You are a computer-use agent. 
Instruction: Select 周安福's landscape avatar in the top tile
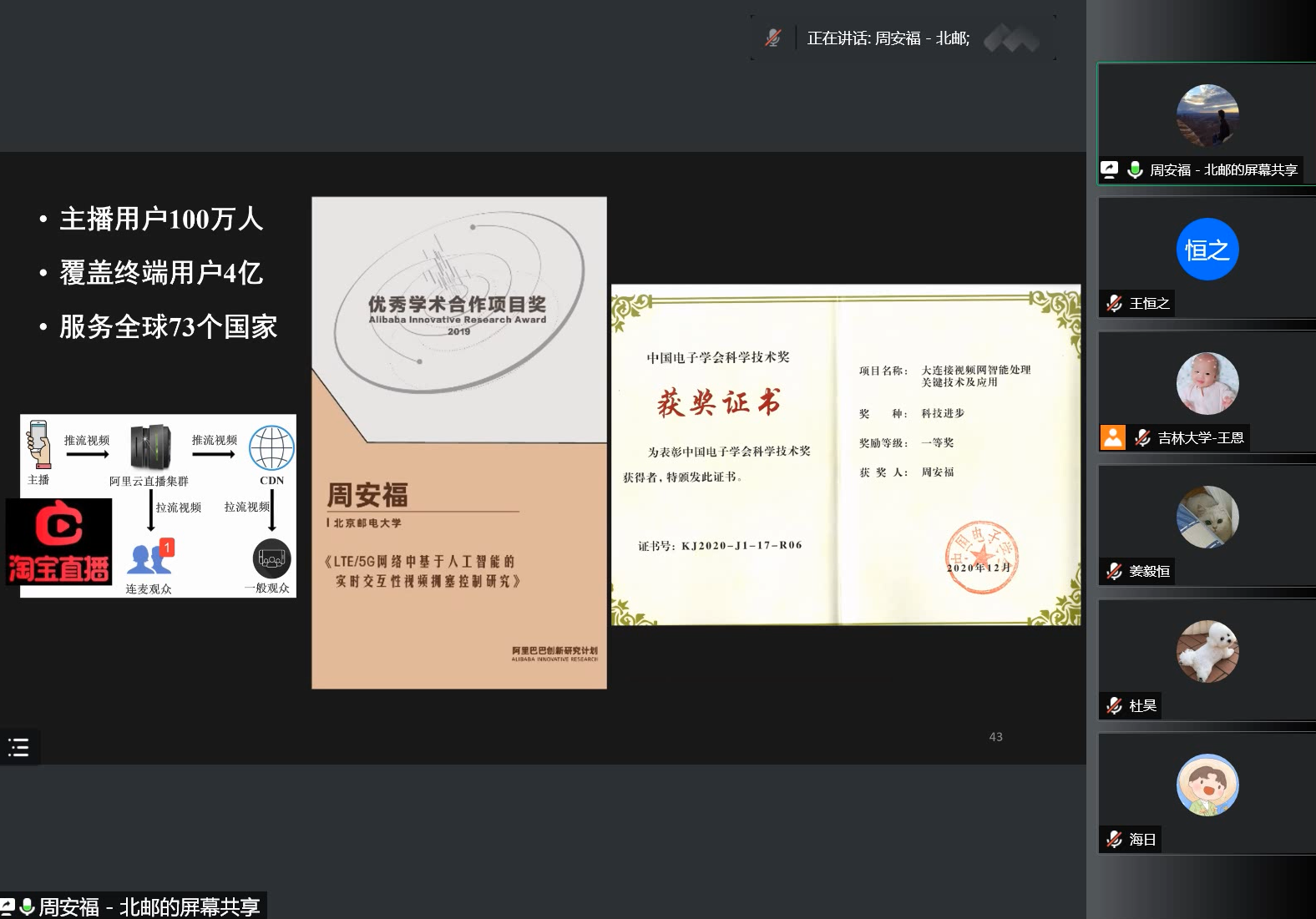click(x=1207, y=115)
